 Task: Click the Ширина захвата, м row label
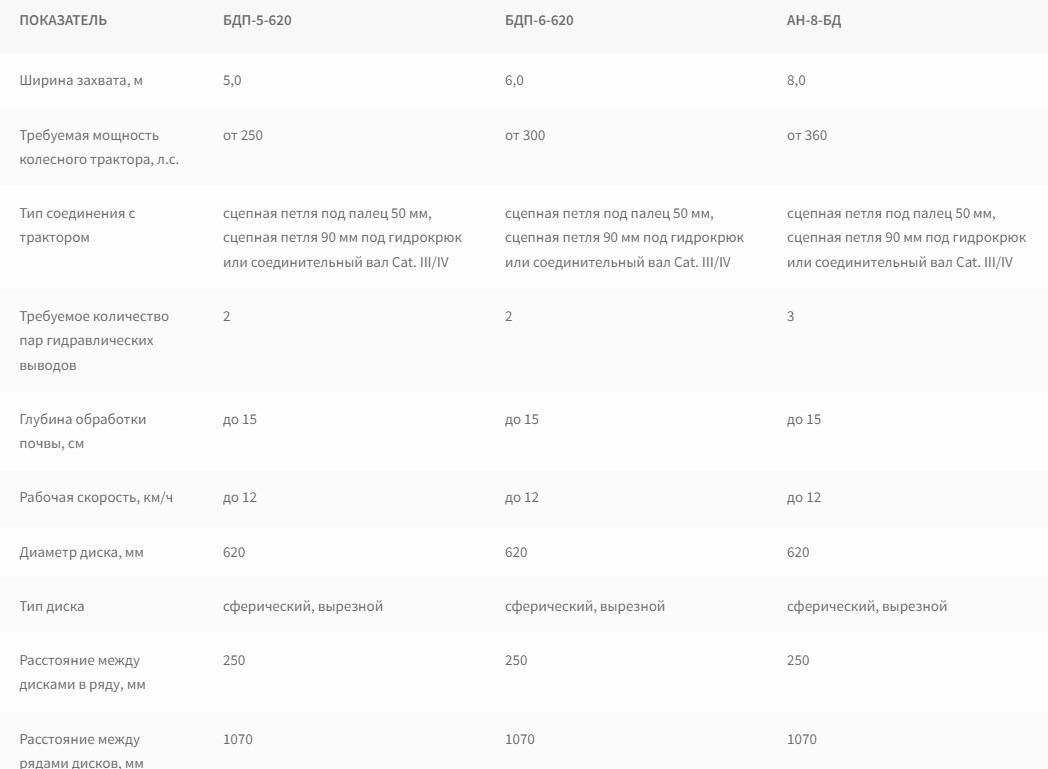[x=81, y=80]
